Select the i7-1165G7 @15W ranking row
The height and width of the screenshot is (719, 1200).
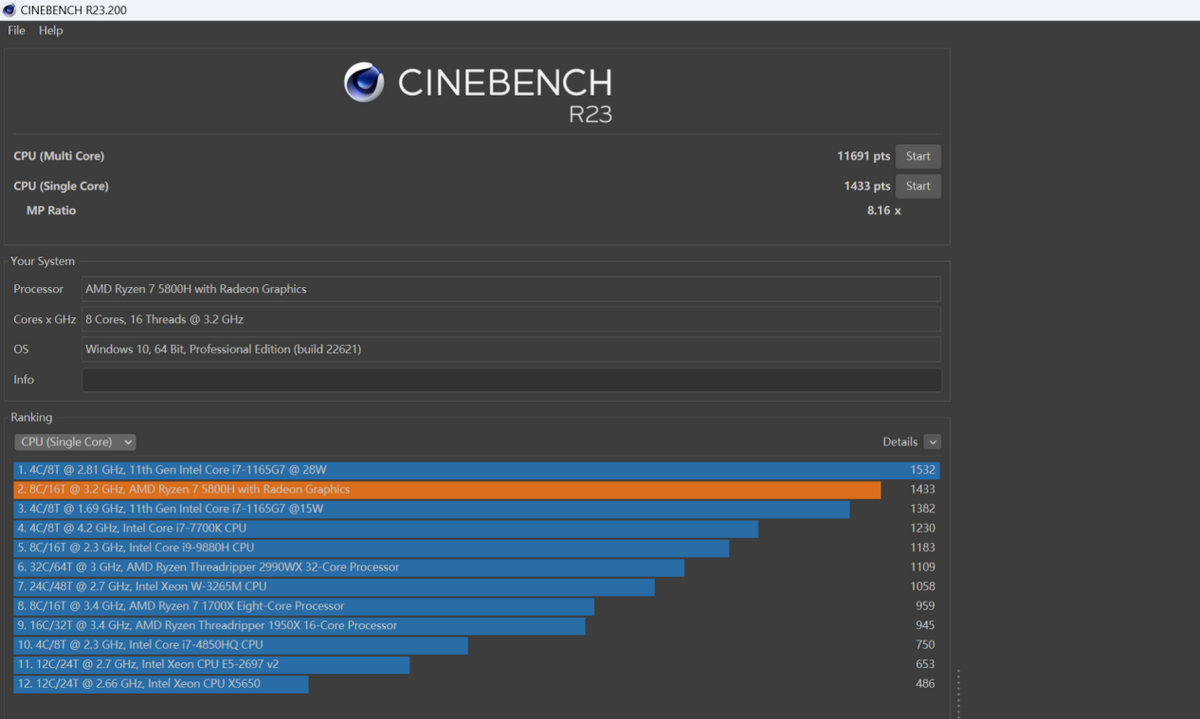point(477,509)
